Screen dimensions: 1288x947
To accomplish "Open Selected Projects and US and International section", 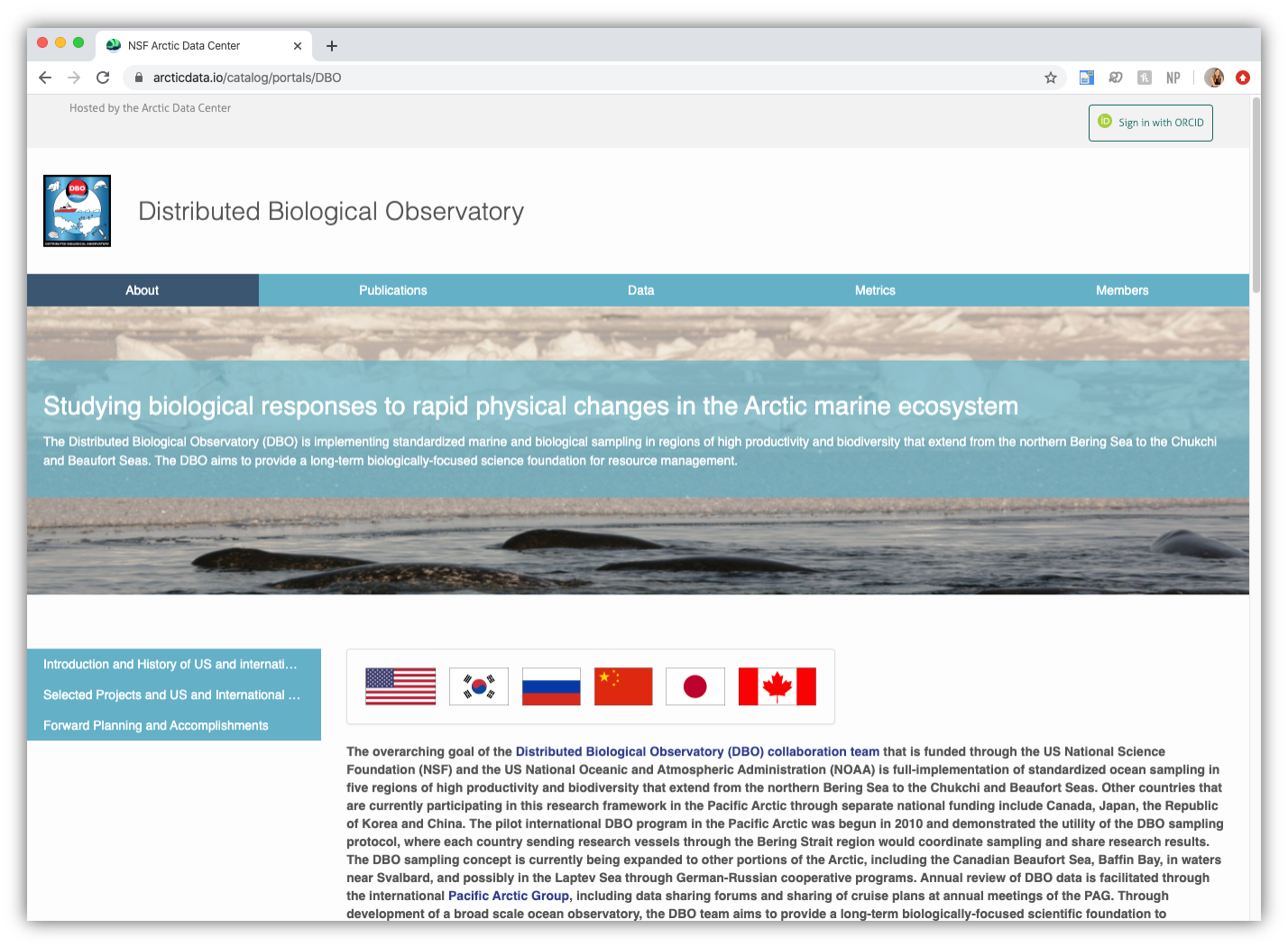I will point(174,694).
